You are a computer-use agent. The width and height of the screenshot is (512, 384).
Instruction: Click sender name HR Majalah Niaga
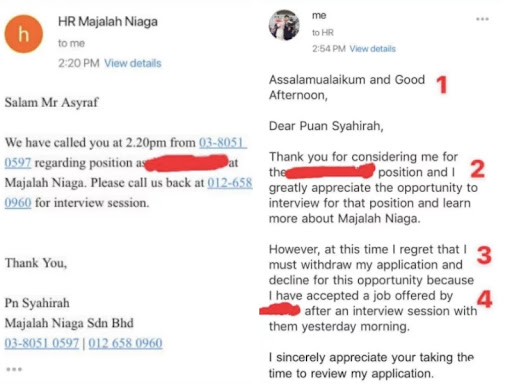(108, 22)
